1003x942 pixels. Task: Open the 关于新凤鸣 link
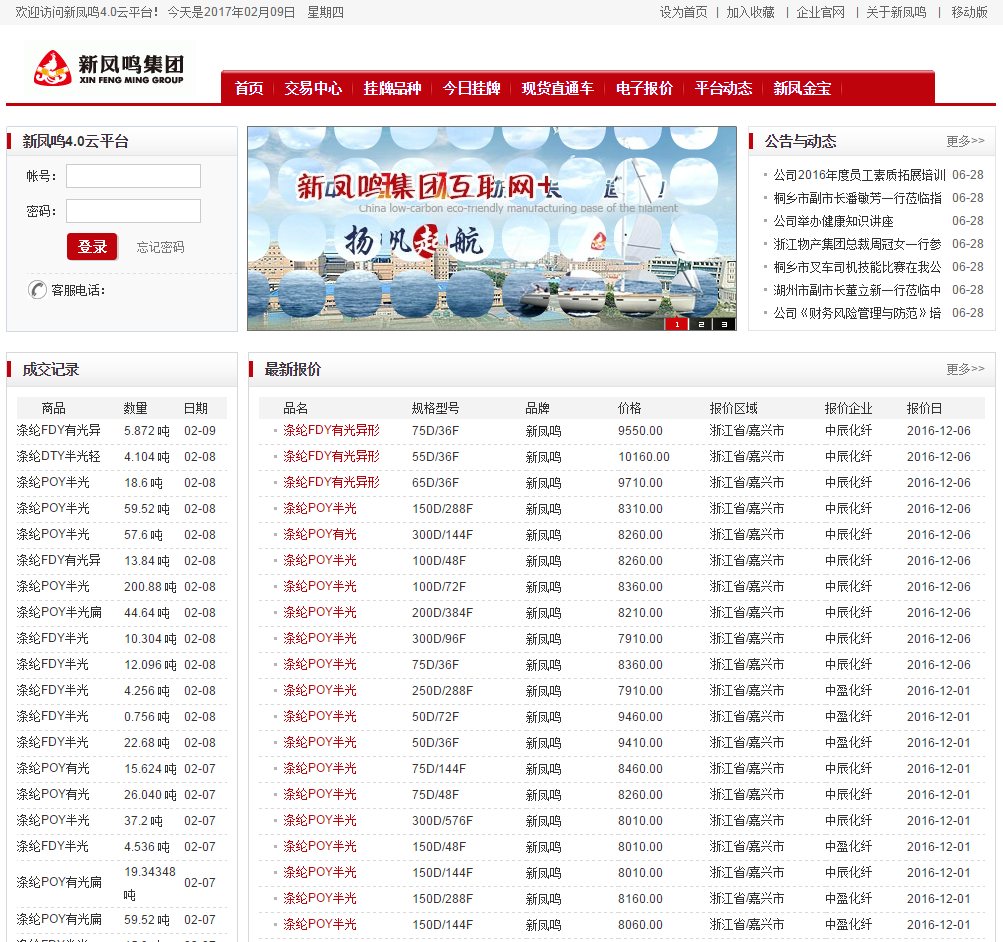tap(896, 12)
